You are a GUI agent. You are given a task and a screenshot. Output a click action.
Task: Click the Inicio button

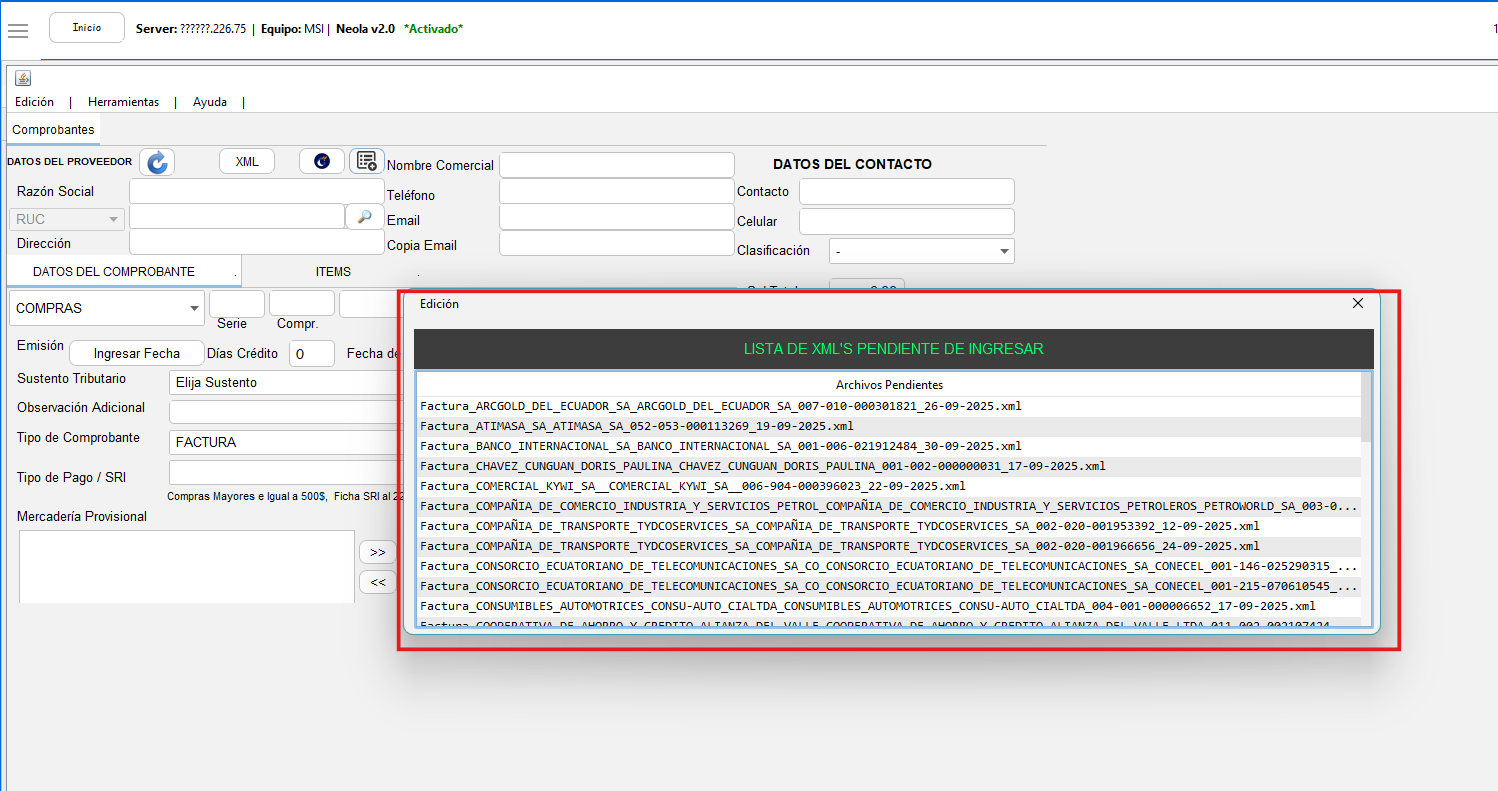[87, 28]
